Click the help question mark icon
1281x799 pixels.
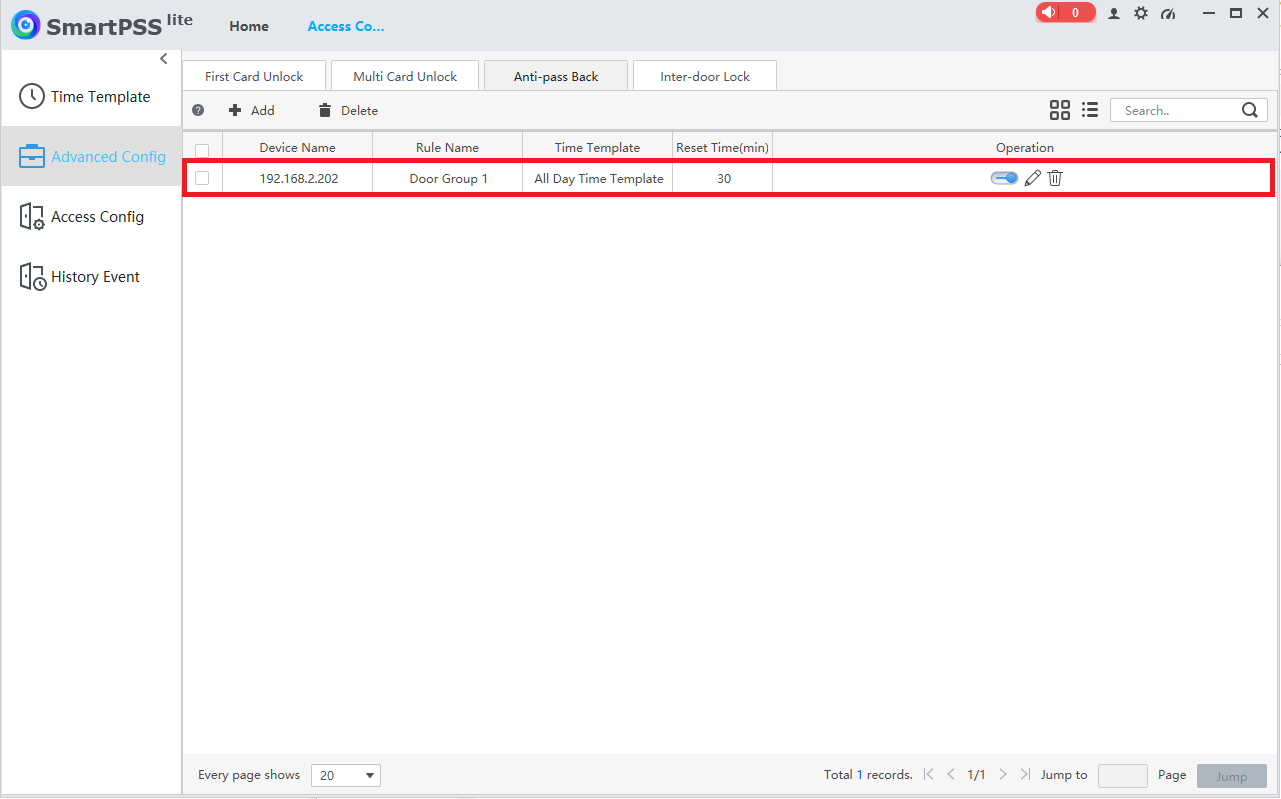click(x=198, y=110)
